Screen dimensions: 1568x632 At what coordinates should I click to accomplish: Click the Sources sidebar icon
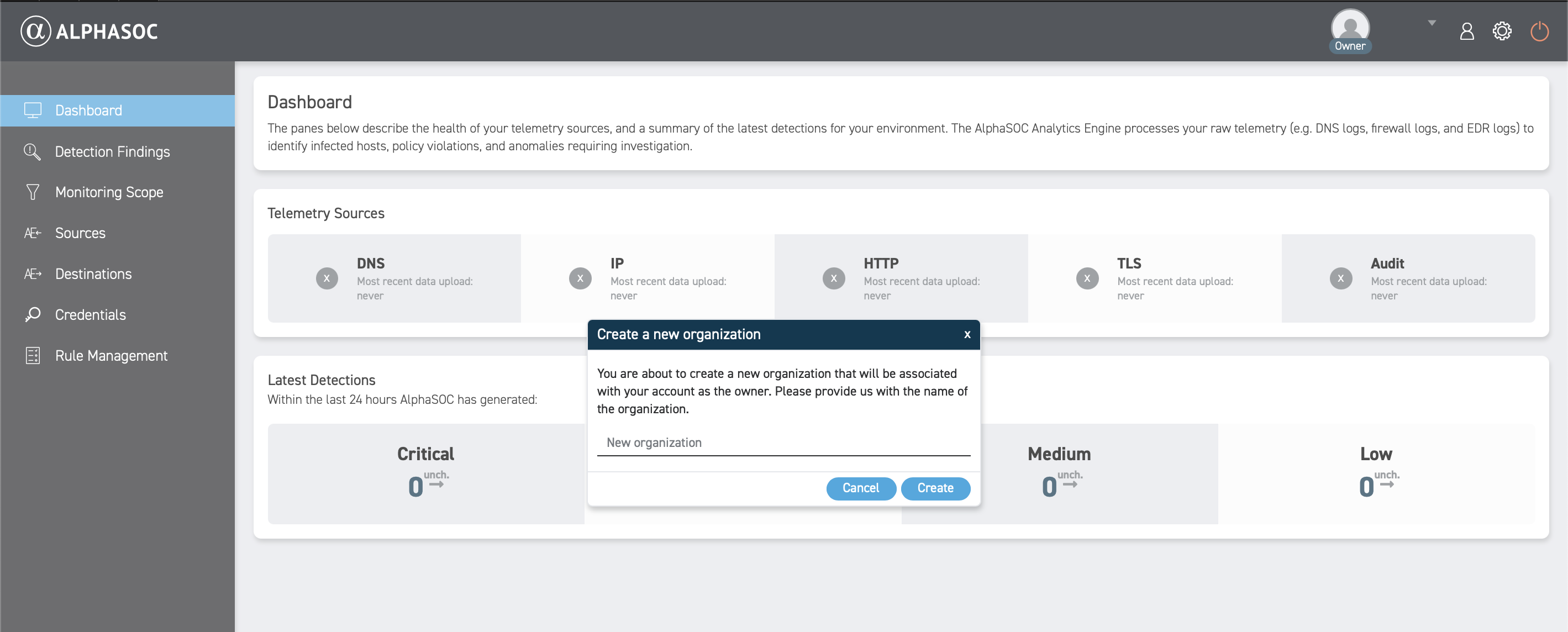33,233
